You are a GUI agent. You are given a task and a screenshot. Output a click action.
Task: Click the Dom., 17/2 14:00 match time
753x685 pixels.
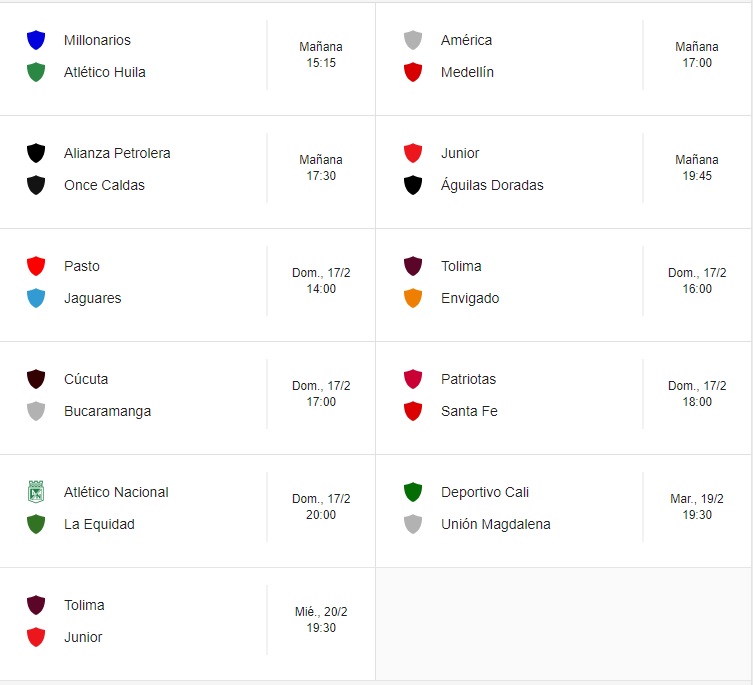[321, 281]
